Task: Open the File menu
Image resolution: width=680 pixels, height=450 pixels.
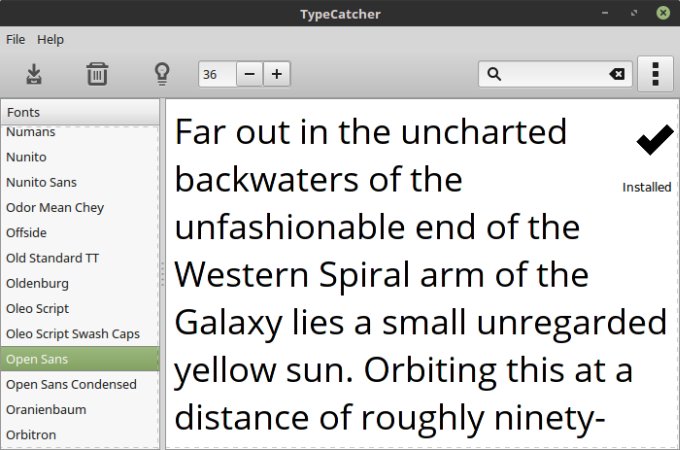Action: point(16,39)
